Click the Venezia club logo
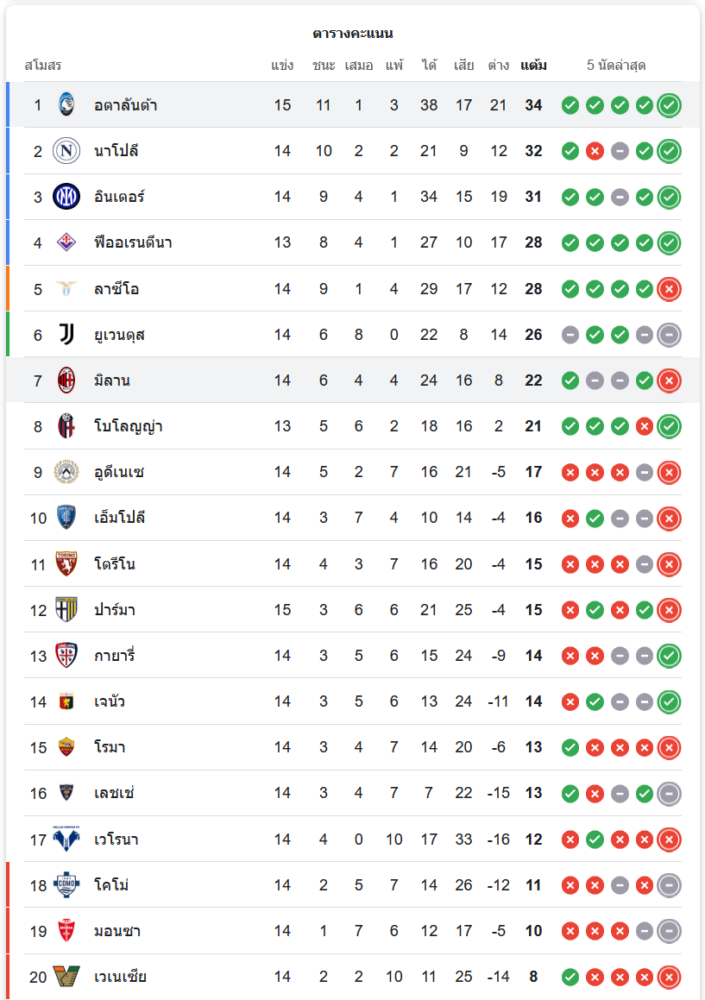Viewport: 705px width, 1000px height. tap(66, 977)
